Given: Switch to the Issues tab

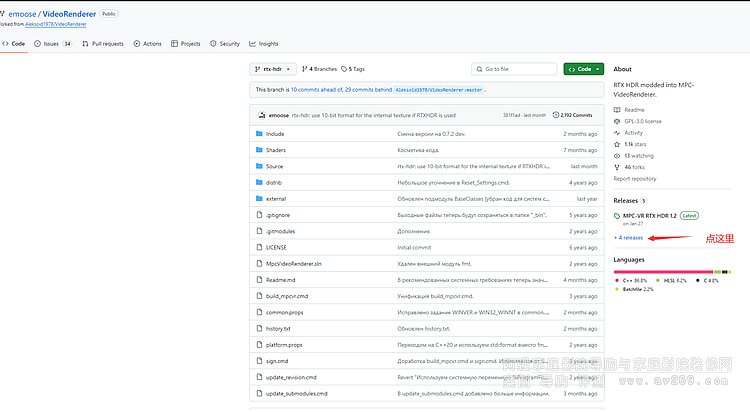Looking at the screenshot, I should tap(55, 44).
